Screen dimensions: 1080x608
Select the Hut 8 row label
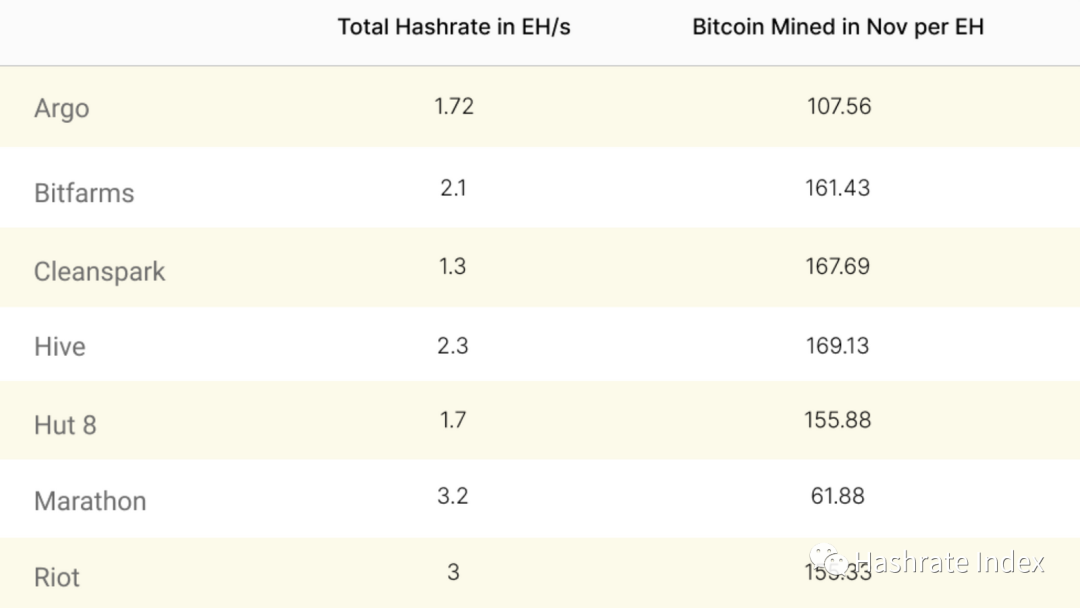[65, 425]
